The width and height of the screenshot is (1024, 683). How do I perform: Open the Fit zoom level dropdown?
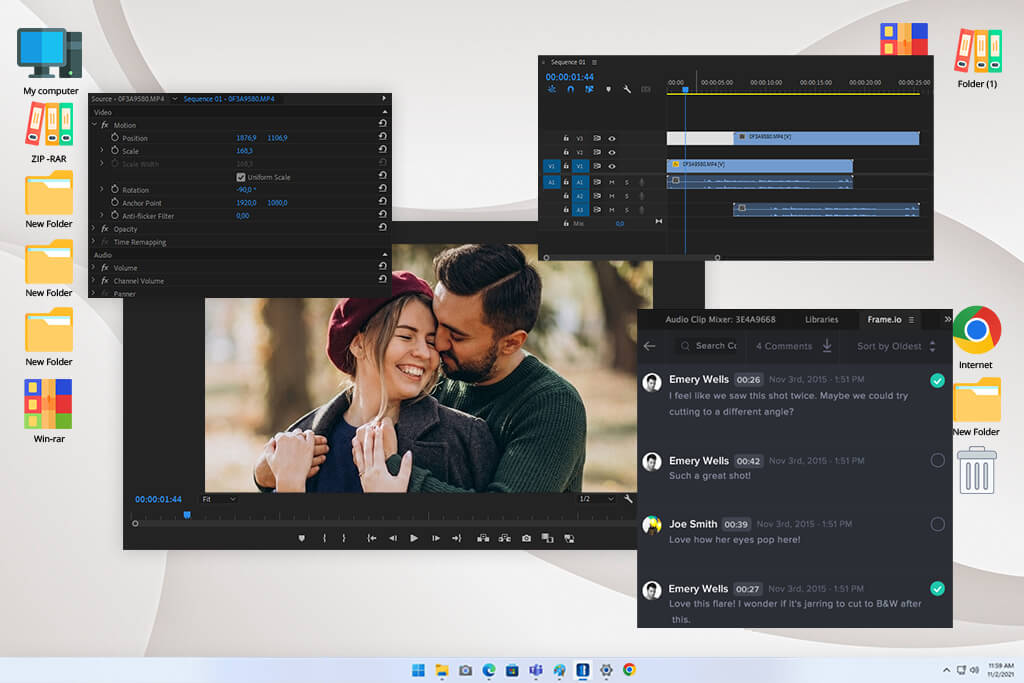coord(219,499)
